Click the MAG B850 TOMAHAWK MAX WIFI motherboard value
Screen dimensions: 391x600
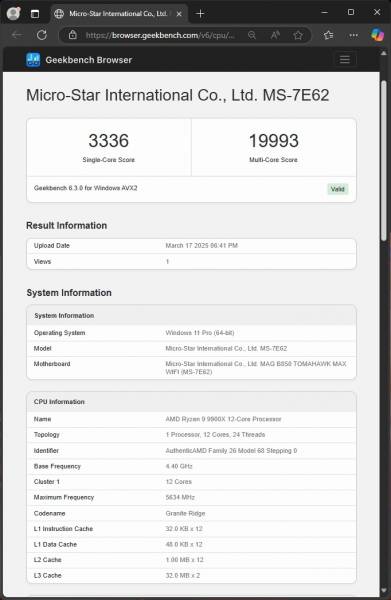point(256,368)
